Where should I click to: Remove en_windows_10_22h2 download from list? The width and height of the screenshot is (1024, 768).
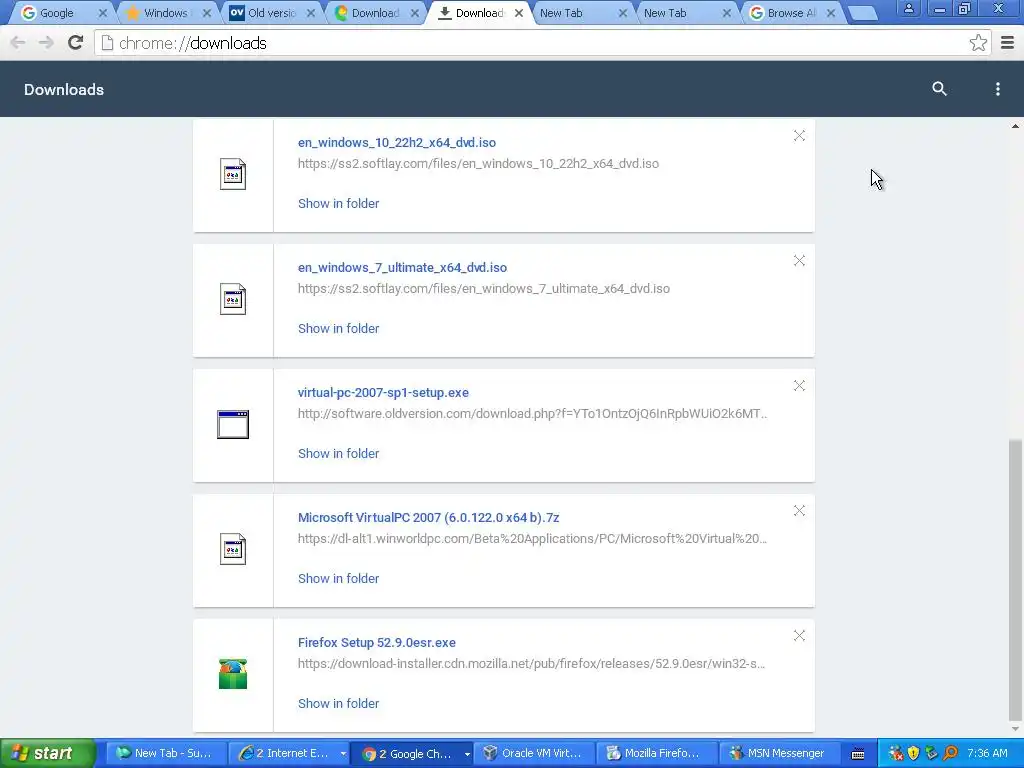click(799, 136)
